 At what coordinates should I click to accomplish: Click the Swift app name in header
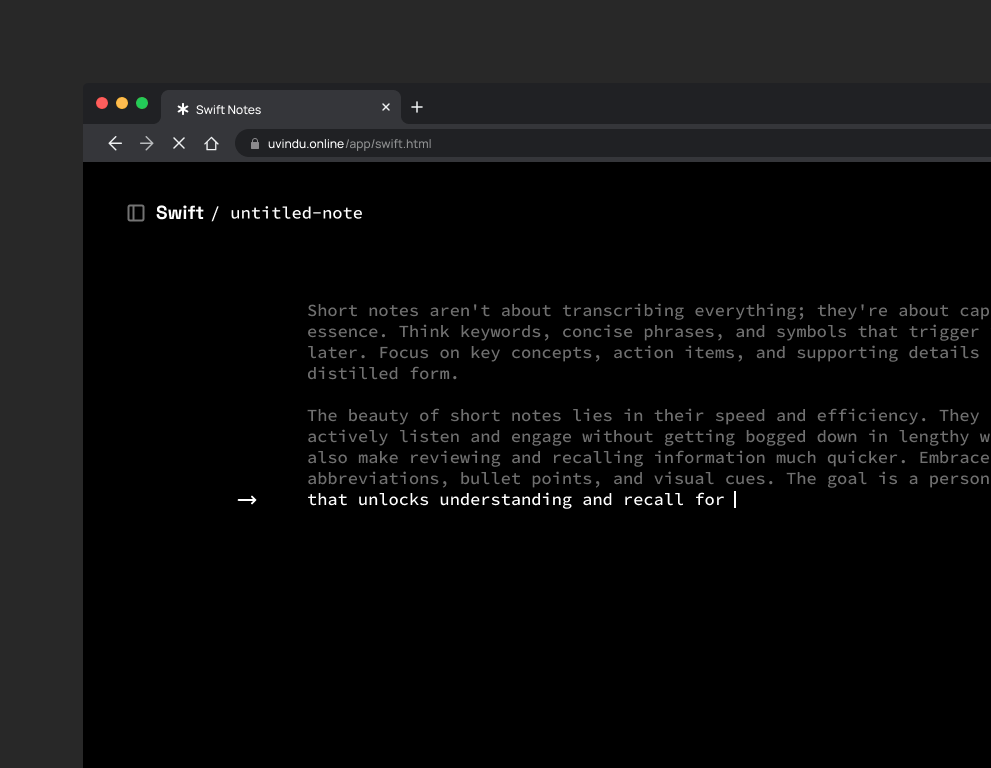point(180,213)
